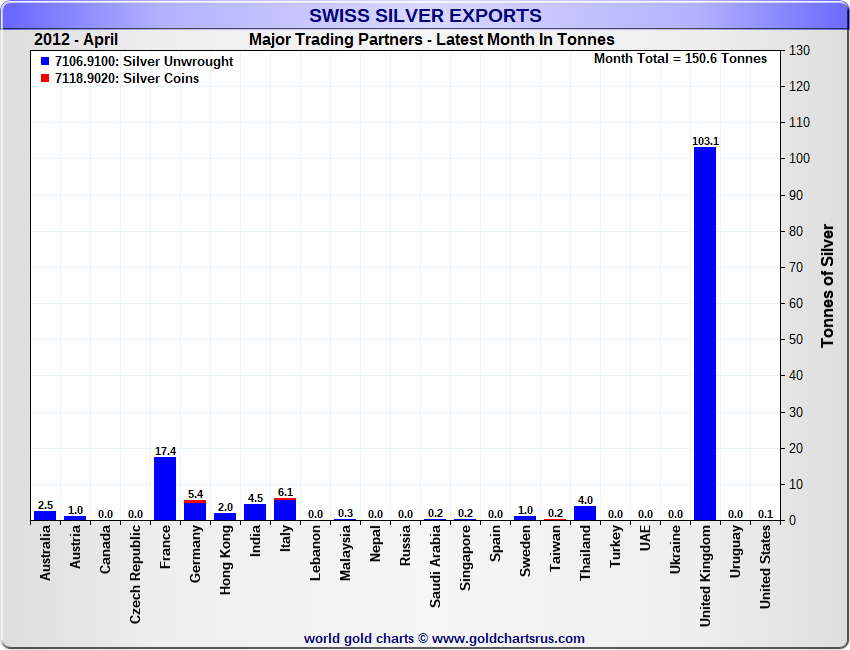Click the 7118.9020: Silver Coins legend text

click(127, 79)
